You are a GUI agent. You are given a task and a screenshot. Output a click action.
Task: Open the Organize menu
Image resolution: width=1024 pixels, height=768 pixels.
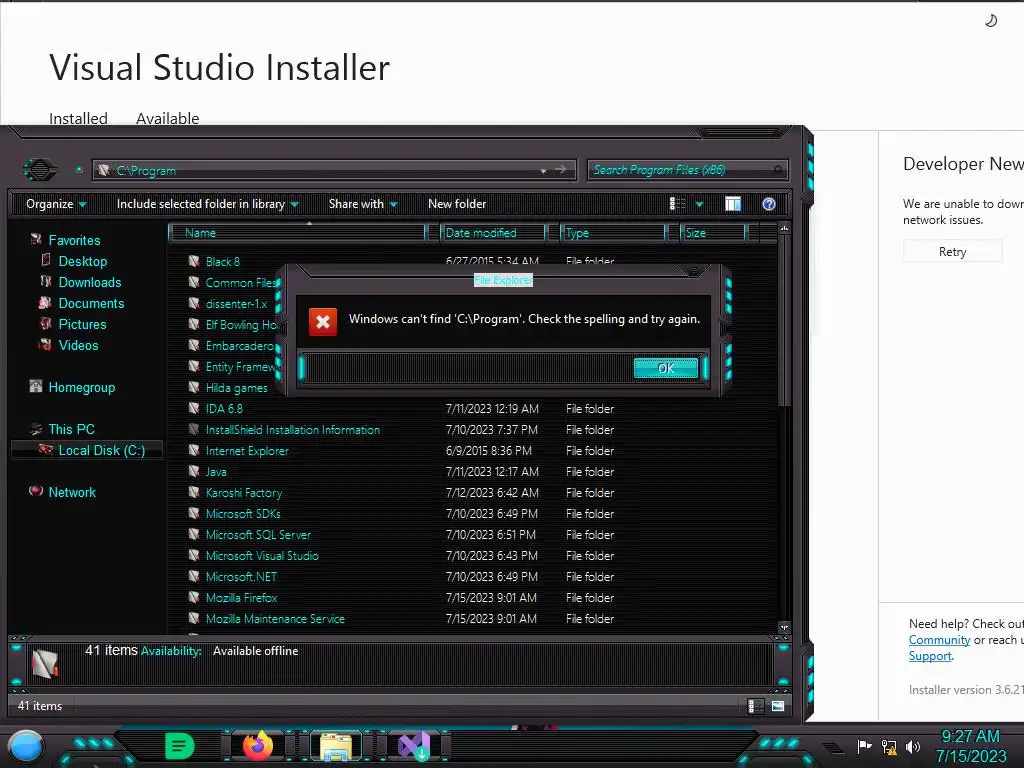[56, 204]
